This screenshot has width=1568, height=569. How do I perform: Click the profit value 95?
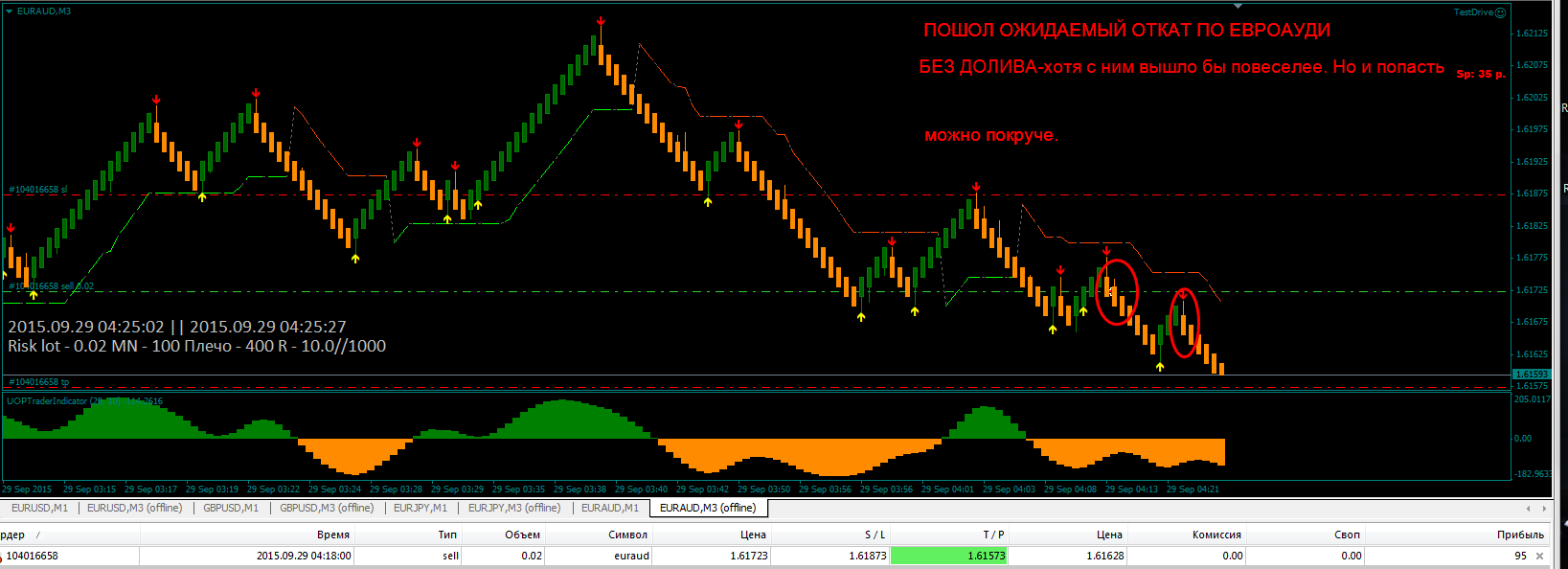coord(1520,556)
